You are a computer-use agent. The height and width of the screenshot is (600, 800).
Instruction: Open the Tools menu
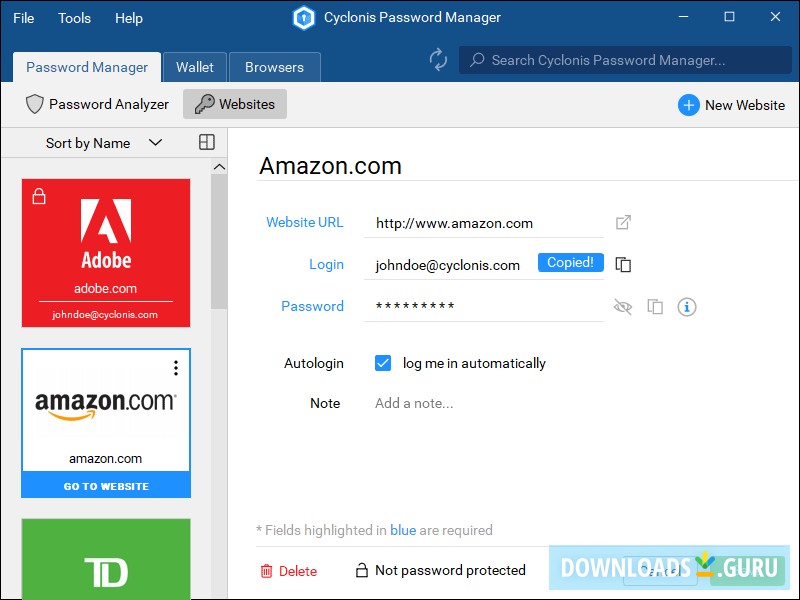pyautogui.click(x=74, y=17)
